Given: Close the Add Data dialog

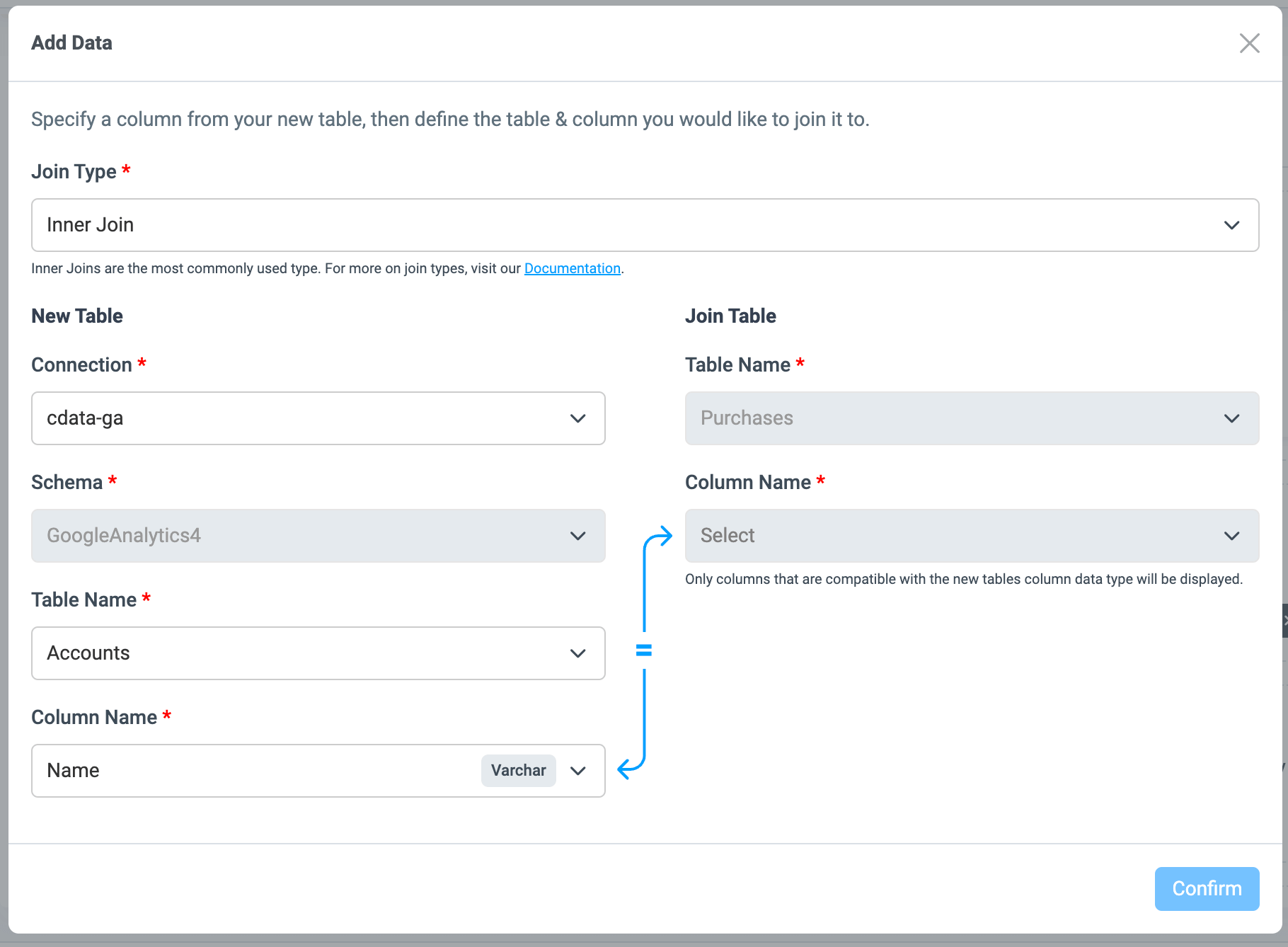Looking at the screenshot, I should tap(1250, 43).
